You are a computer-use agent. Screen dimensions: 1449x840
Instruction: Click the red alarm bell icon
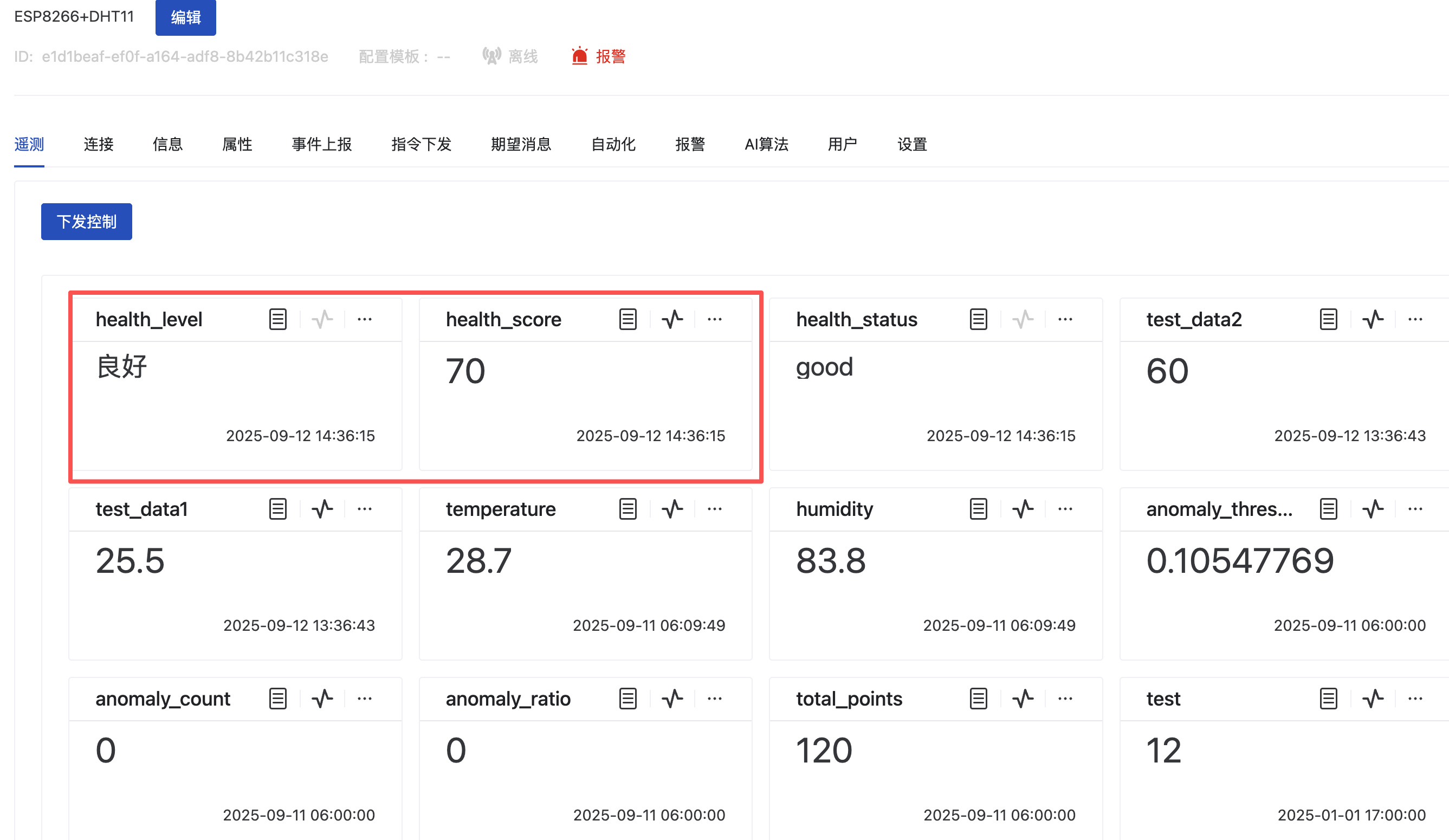pos(580,56)
